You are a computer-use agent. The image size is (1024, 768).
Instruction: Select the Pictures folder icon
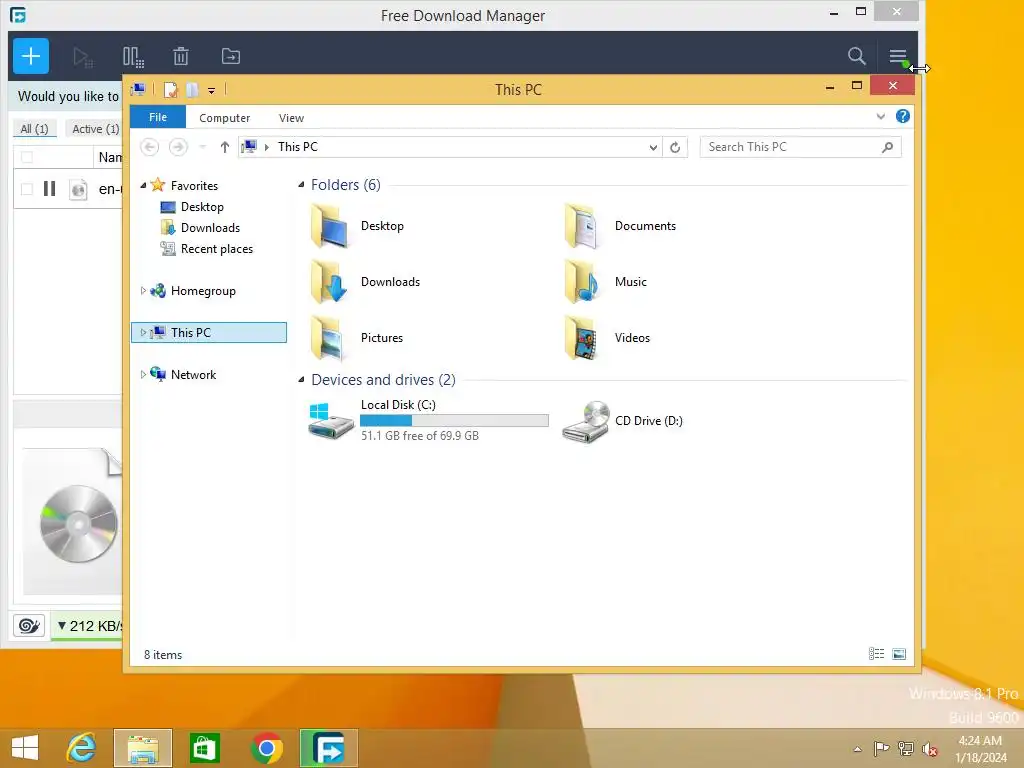coord(329,338)
